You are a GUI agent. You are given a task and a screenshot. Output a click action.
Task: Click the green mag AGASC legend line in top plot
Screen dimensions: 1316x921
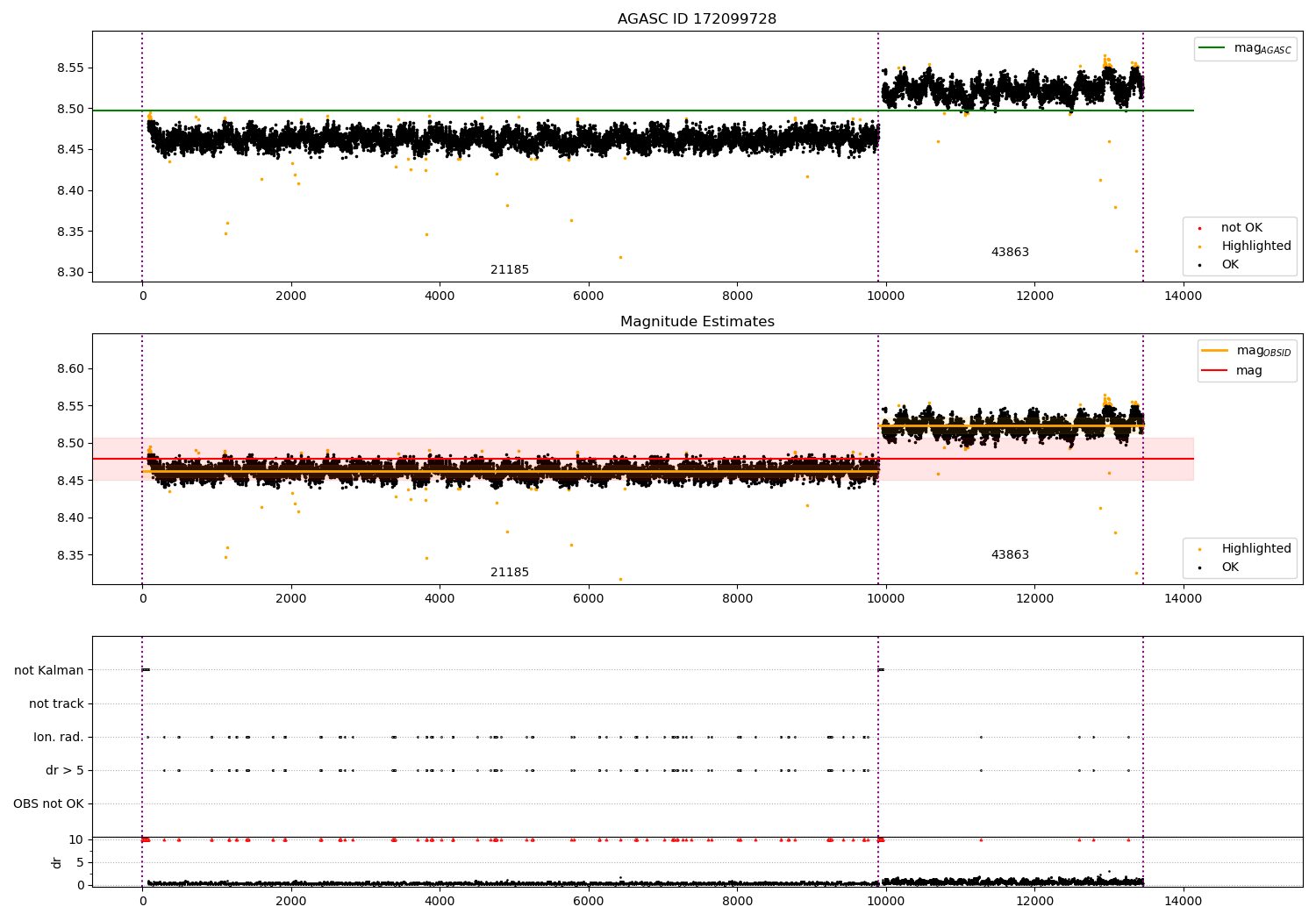1212,48
